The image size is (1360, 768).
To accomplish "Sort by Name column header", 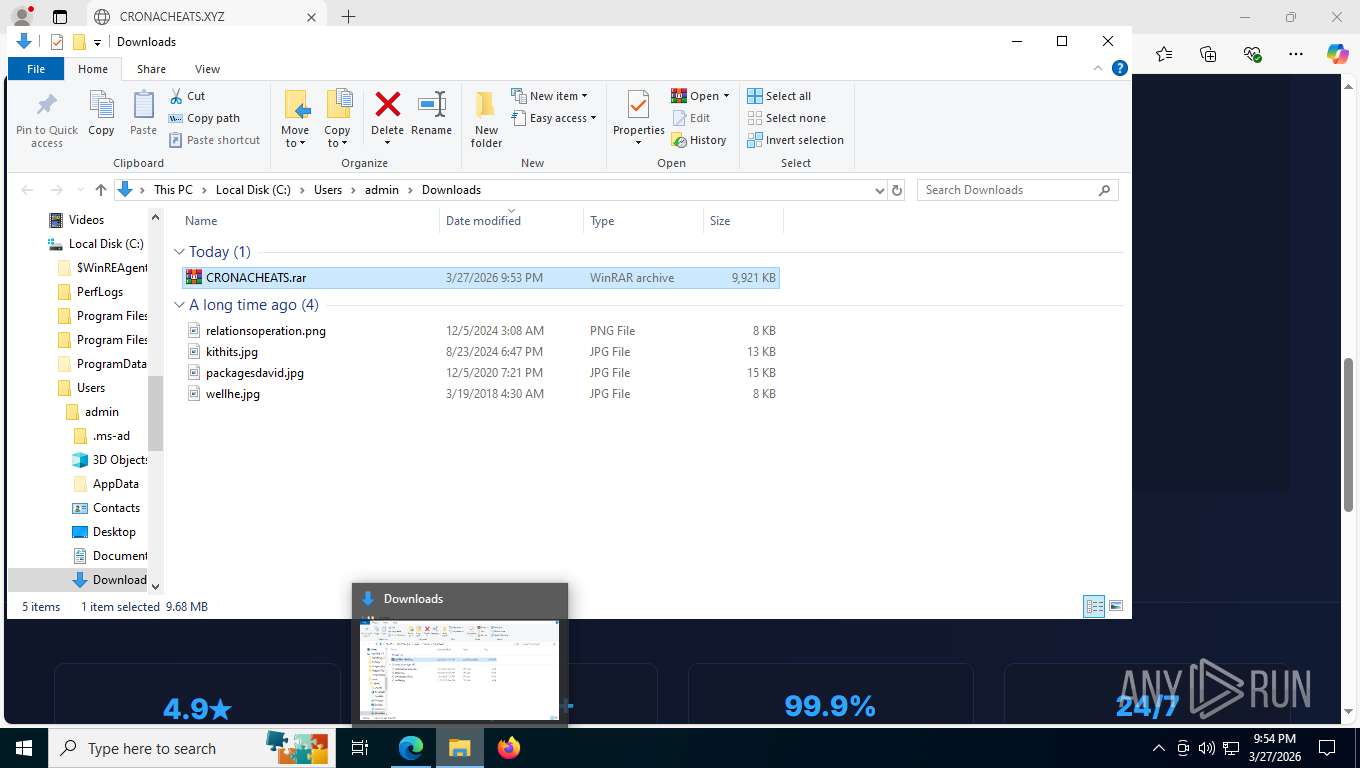I will pos(310,221).
